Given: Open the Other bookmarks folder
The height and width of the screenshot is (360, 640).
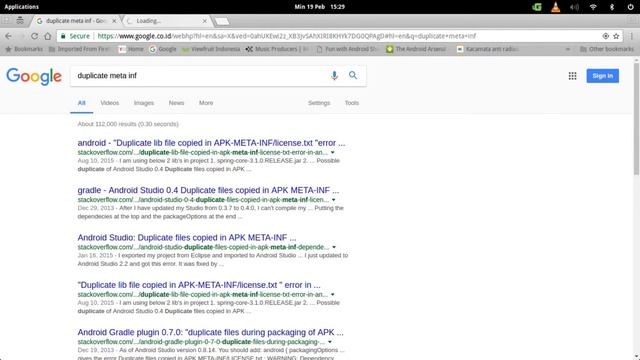Looking at the screenshot, I should click(607, 49).
